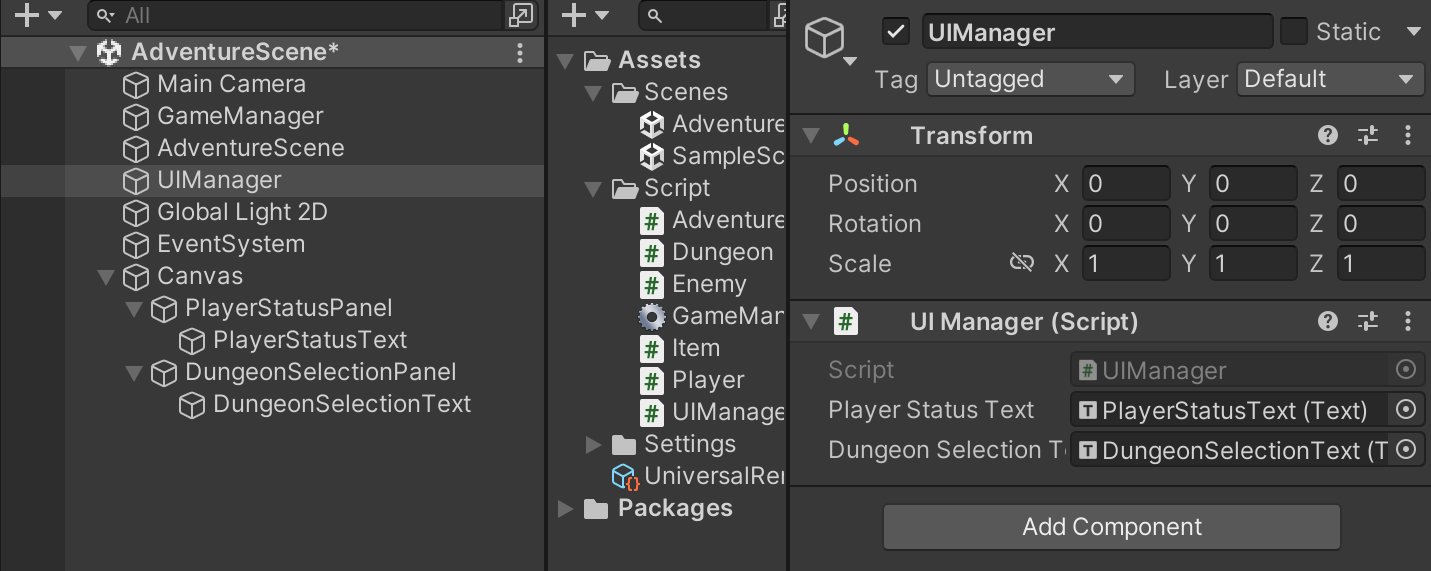Select PlayerStatusText in Hierarchy
The width and height of the screenshot is (1431, 571).
[x=310, y=340]
